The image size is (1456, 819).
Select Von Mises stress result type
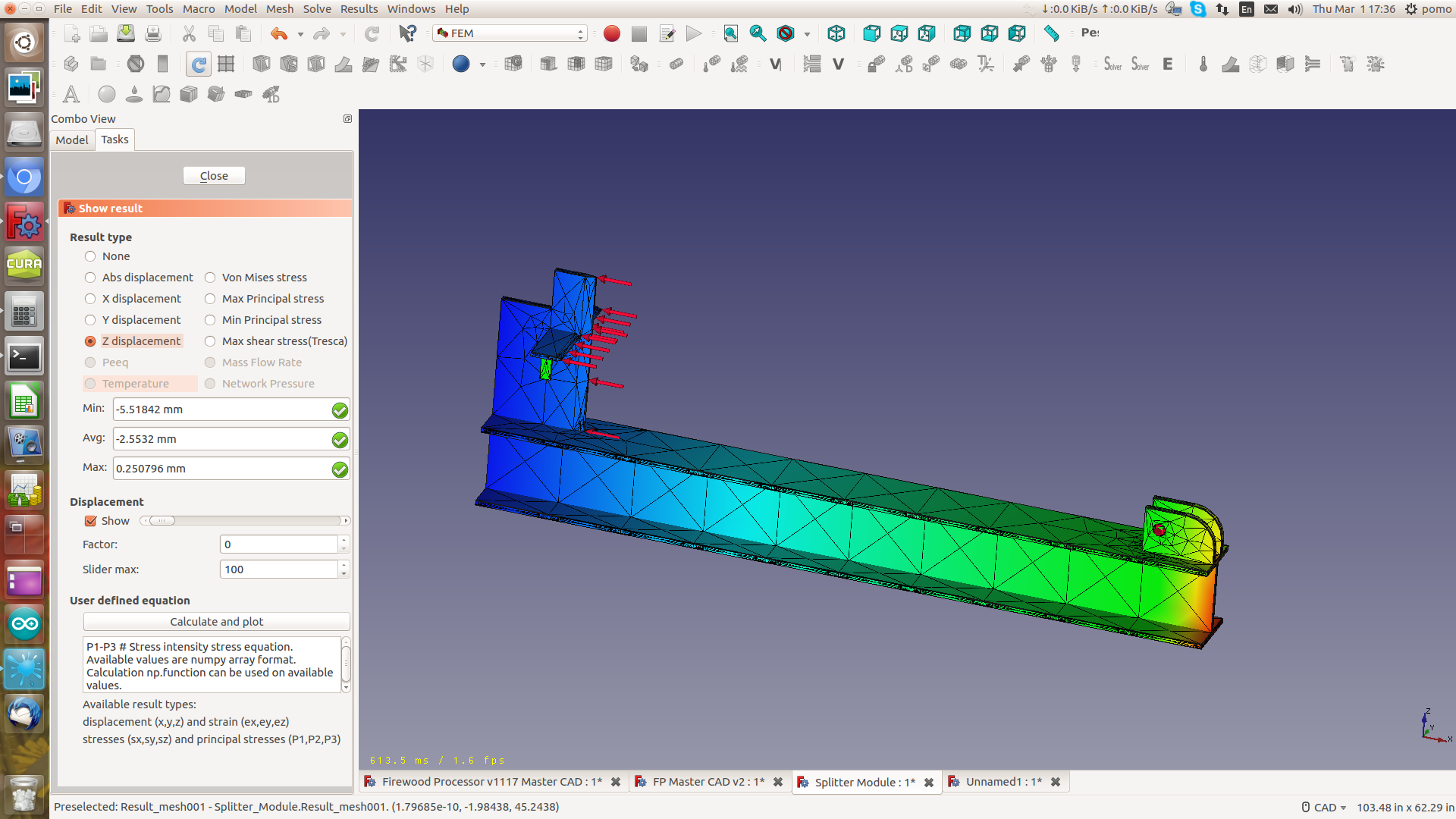[x=210, y=278]
